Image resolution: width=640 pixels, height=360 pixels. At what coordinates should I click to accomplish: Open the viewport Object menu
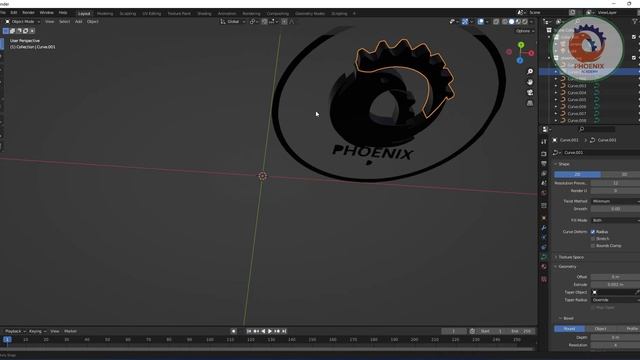(x=93, y=22)
